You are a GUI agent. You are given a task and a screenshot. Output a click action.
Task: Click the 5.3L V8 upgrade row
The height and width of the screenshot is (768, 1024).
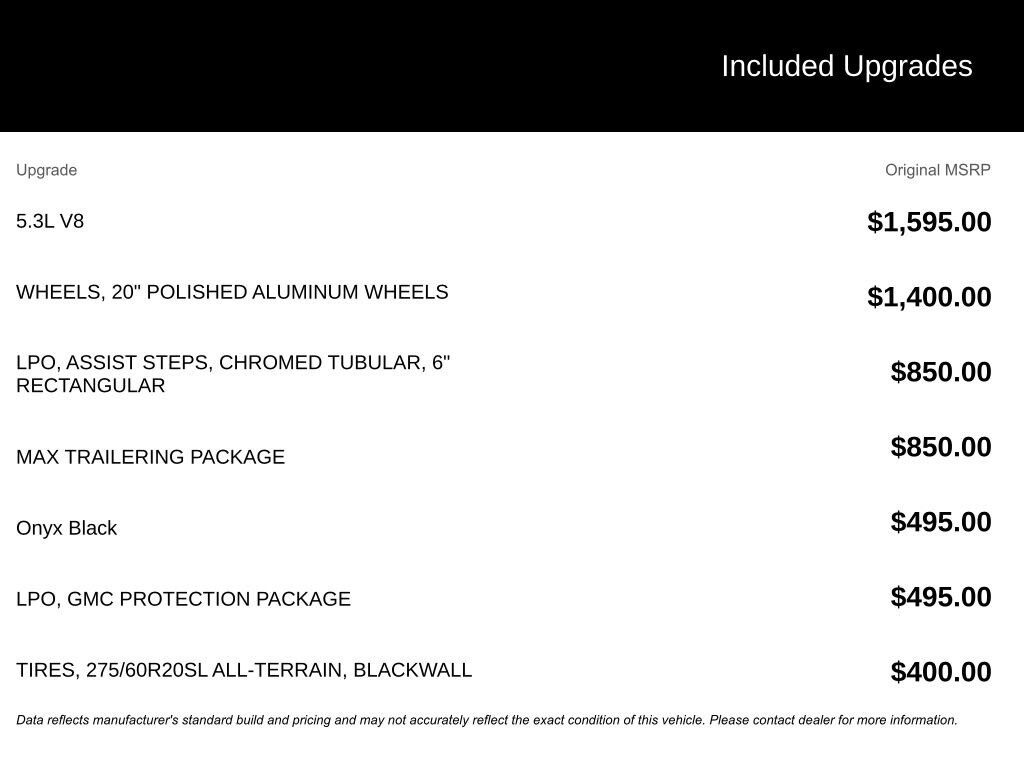50,221
